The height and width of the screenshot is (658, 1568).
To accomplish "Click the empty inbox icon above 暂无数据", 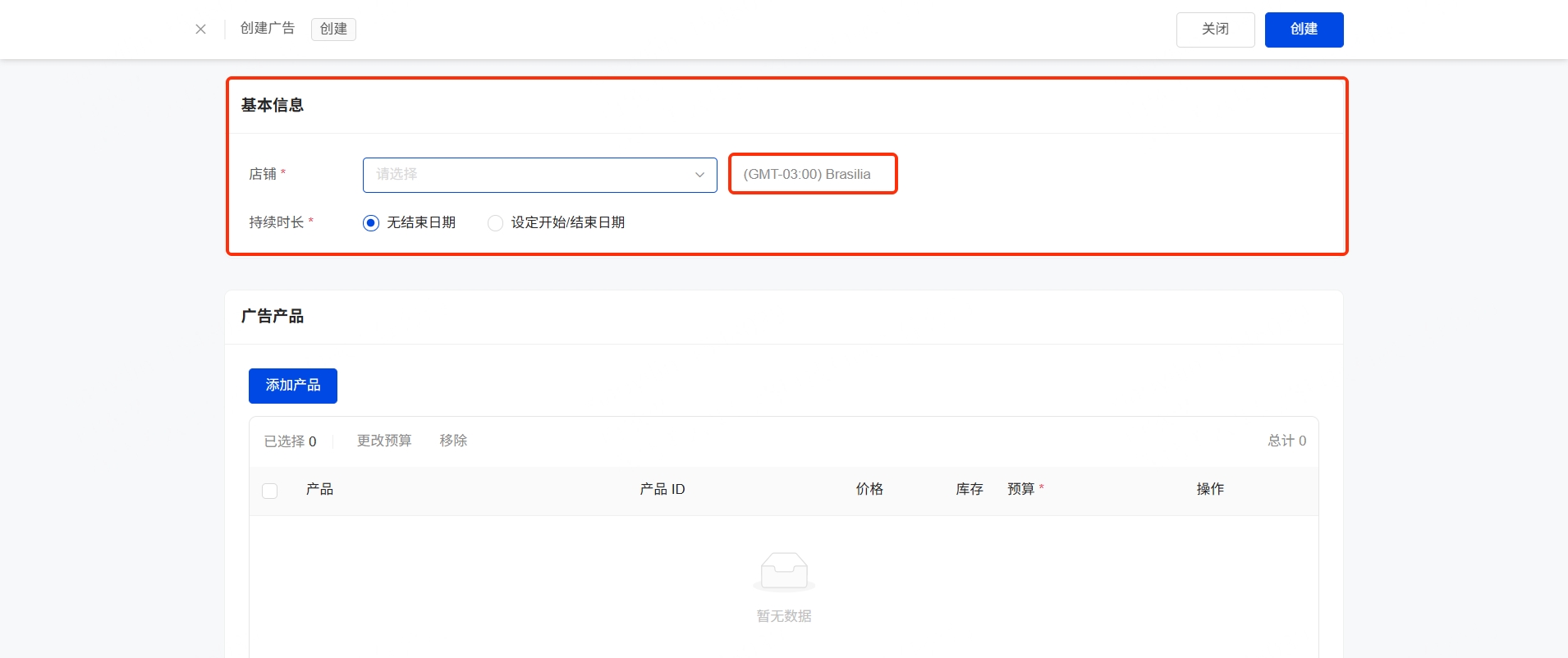I will (x=784, y=571).
